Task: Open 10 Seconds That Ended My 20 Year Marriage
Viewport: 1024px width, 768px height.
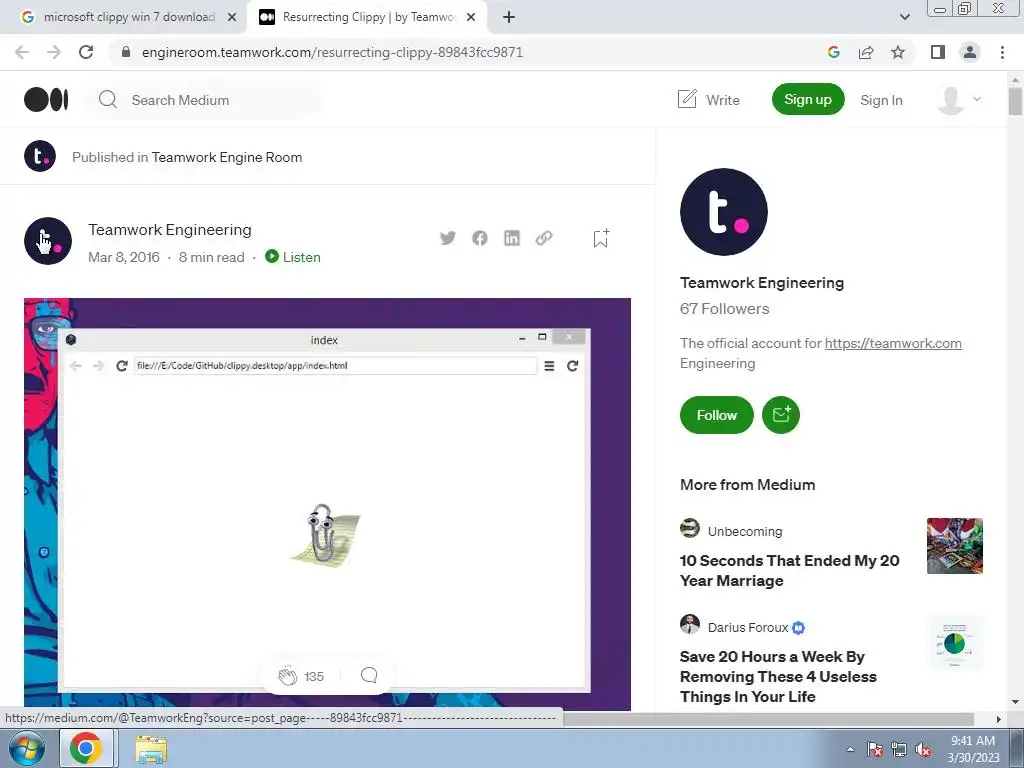Action: 790,571
